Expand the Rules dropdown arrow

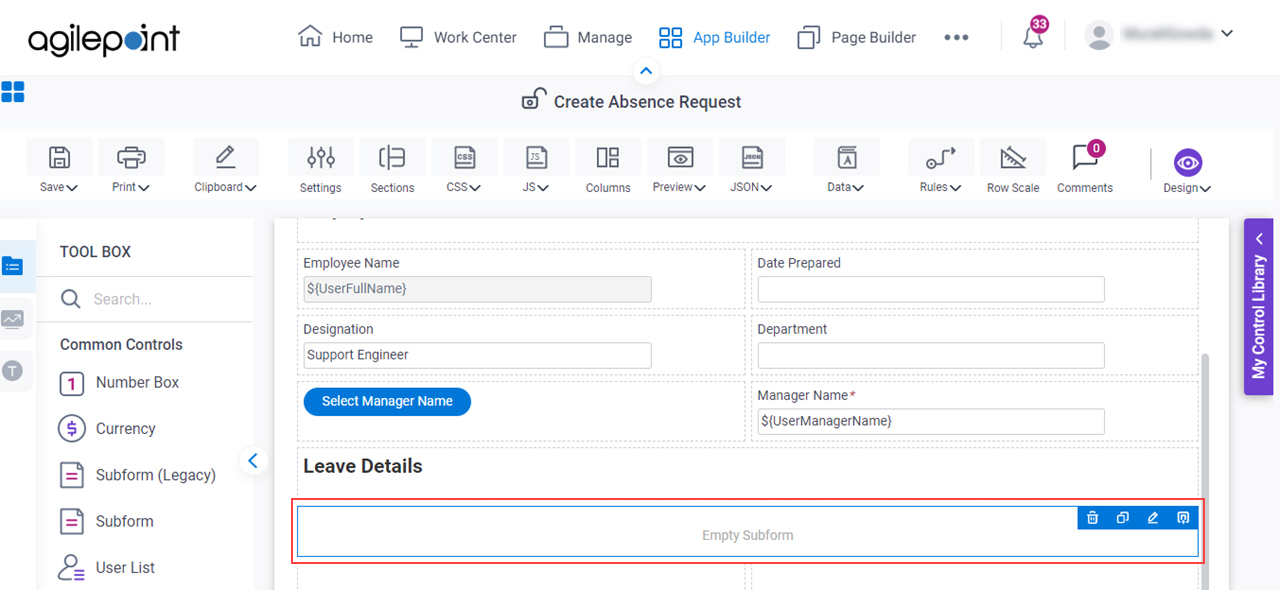pos(956,188)
